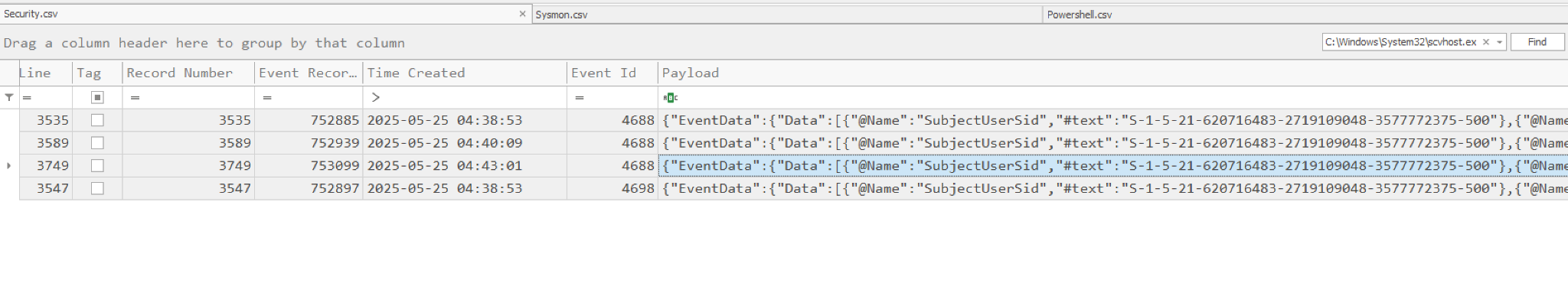Click the focused row indicator arrow
The image size is (1568, 293).
(8, 165)
